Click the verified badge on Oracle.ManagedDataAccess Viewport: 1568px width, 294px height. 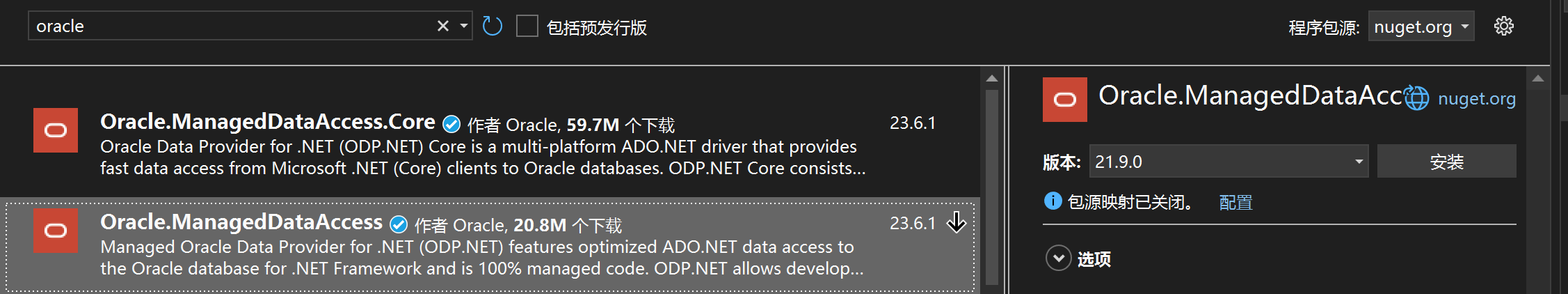click(399, 225)
